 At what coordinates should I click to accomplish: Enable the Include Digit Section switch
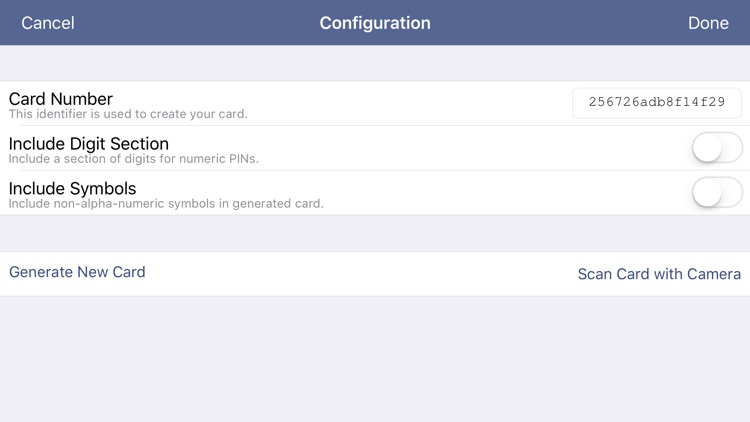(717, 148)
